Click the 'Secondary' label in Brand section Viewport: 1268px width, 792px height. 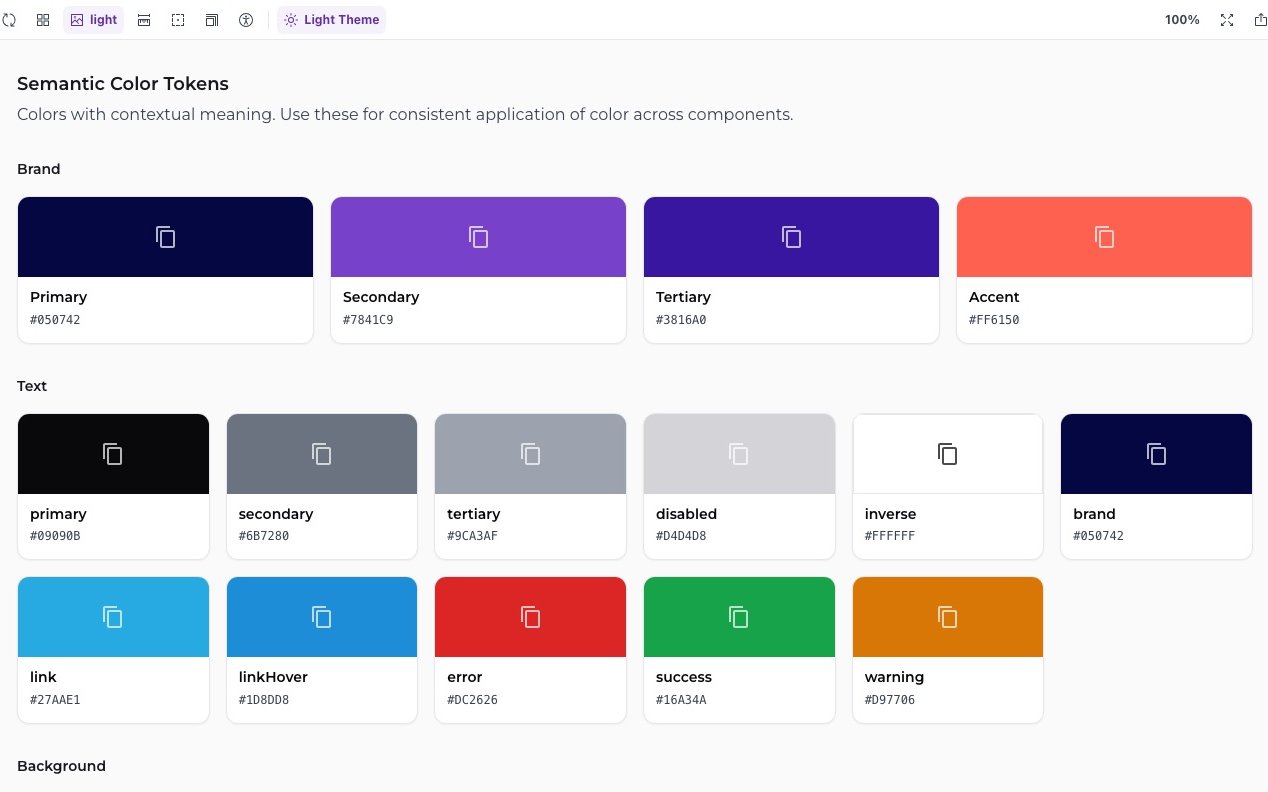[x=381, y=297]
